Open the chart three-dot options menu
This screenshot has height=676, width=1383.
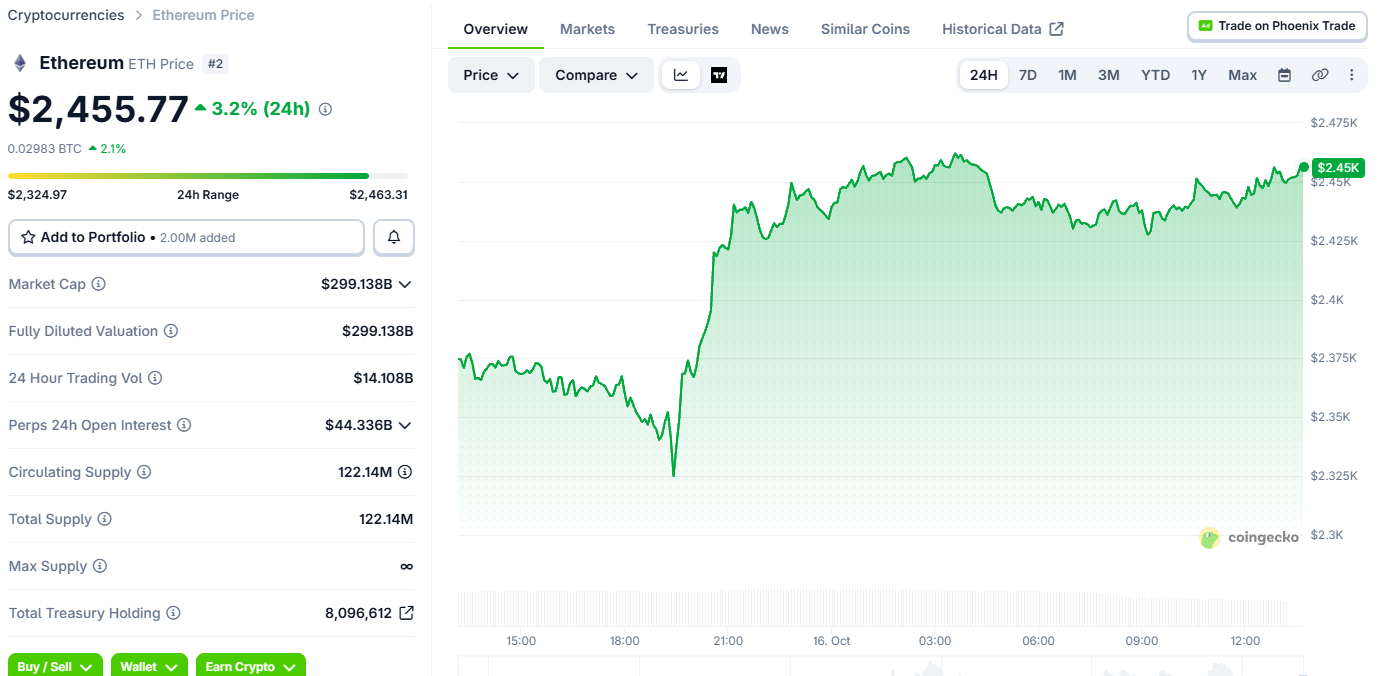[x=1352, y=75]
